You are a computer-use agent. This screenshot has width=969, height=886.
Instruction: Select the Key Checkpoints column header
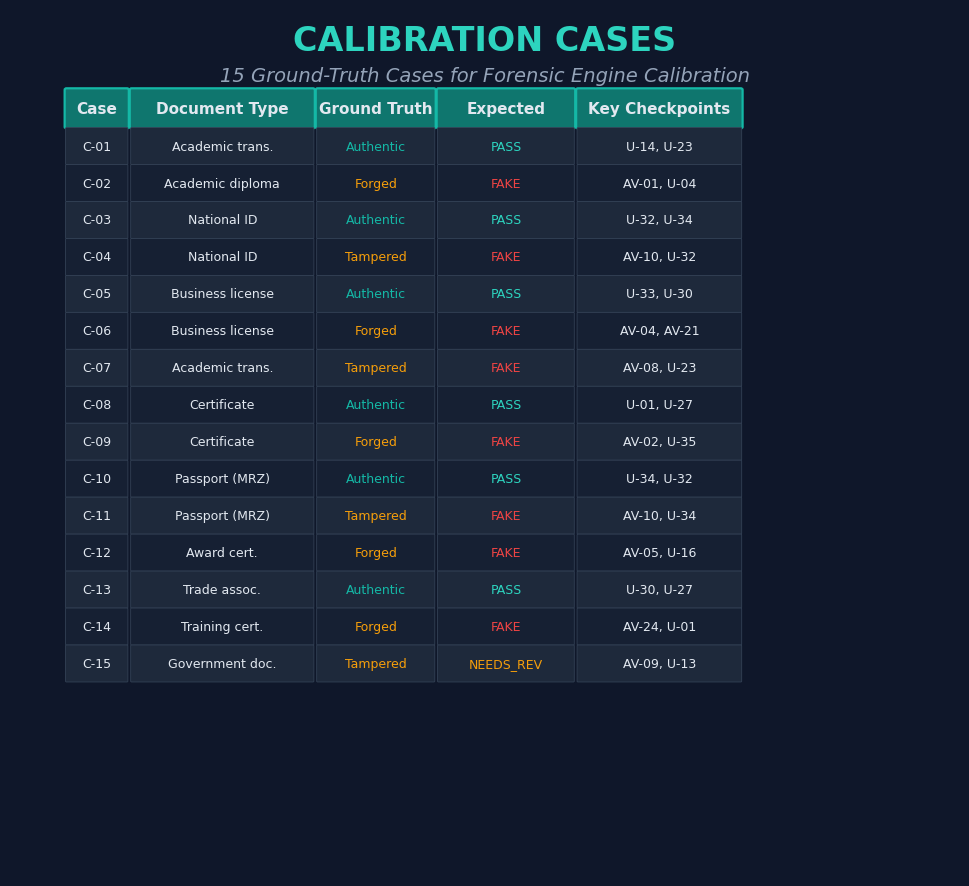coord(659,108)
